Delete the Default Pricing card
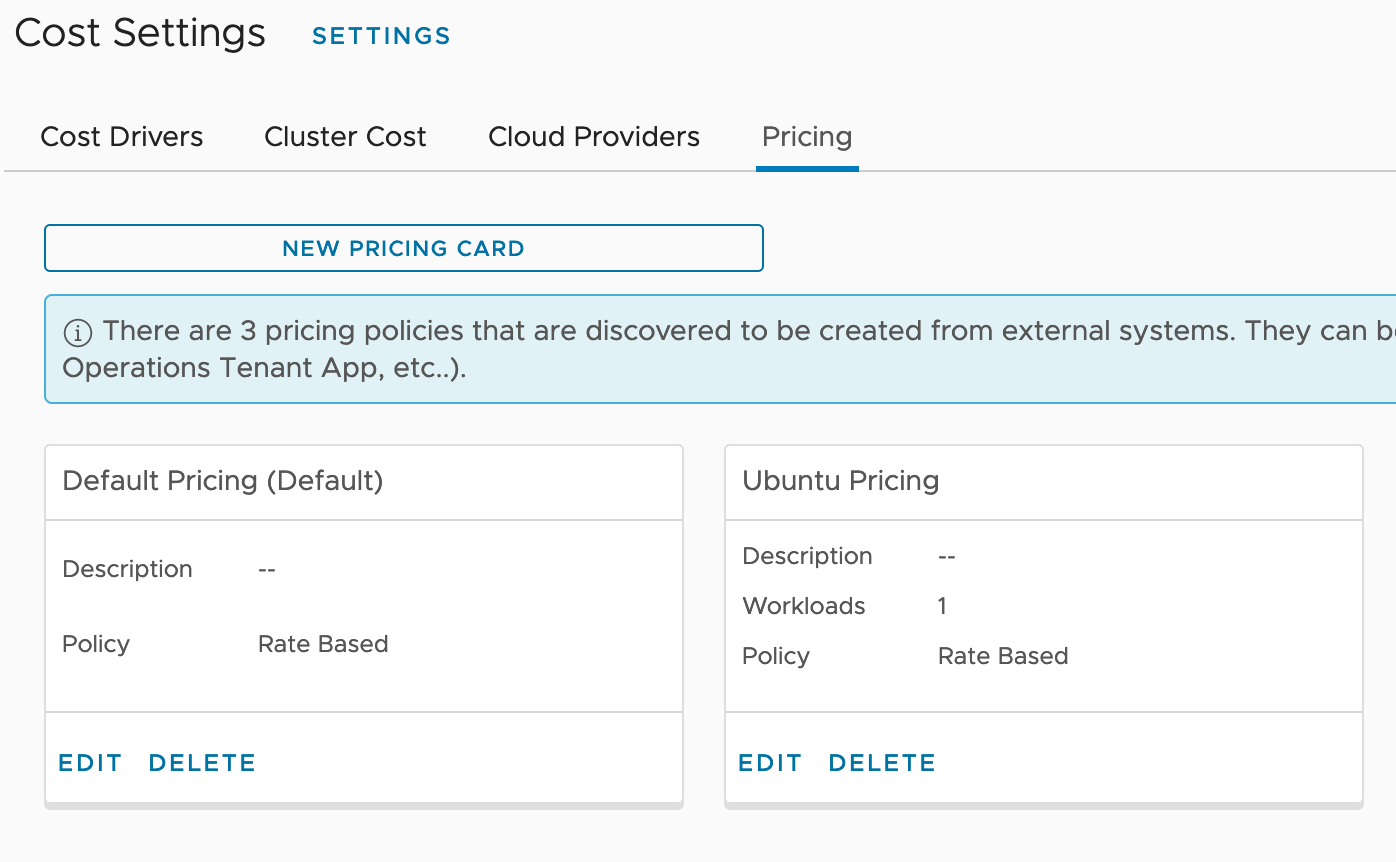The width and height of the screenshot is (1396, 862). click(x=202, y=763)
